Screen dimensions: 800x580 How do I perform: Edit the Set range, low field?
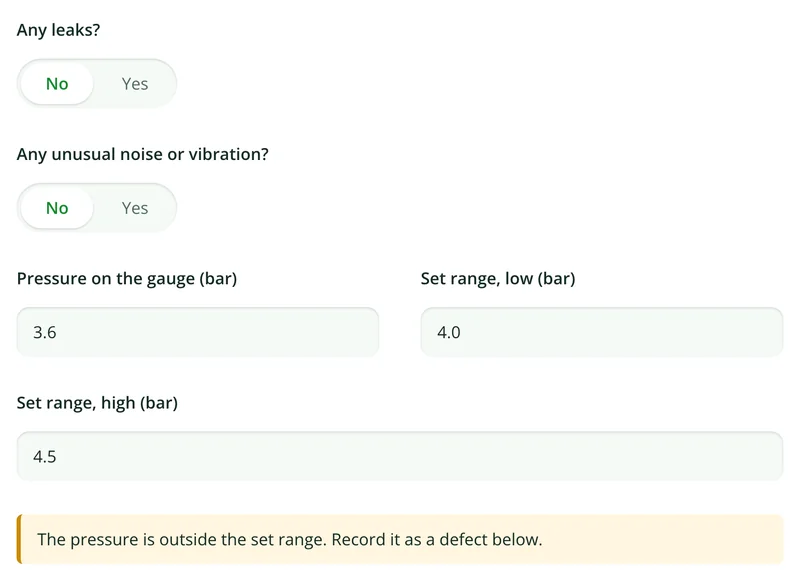(x=602, y=332)
